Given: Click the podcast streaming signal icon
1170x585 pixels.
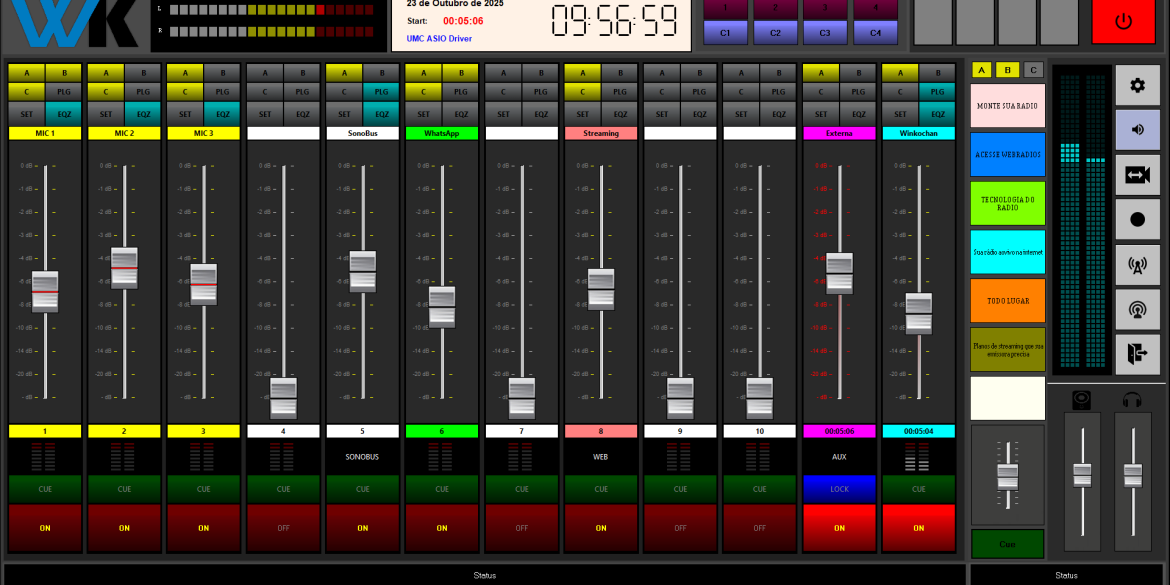Looking at the screenshot, I should tap(1137, 310).
